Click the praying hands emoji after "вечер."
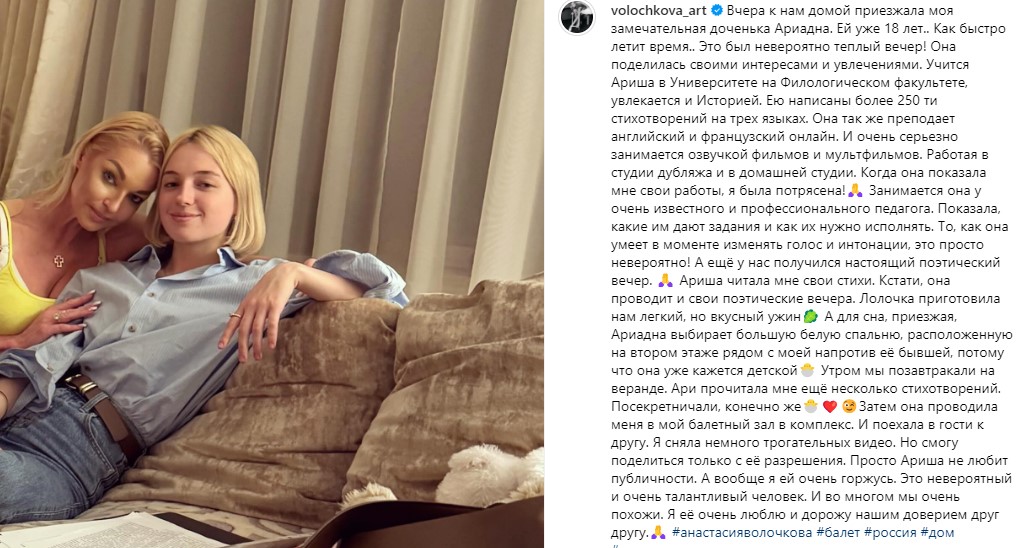Viewport: 1025px width, 548px height. click(x=665, y=281)
